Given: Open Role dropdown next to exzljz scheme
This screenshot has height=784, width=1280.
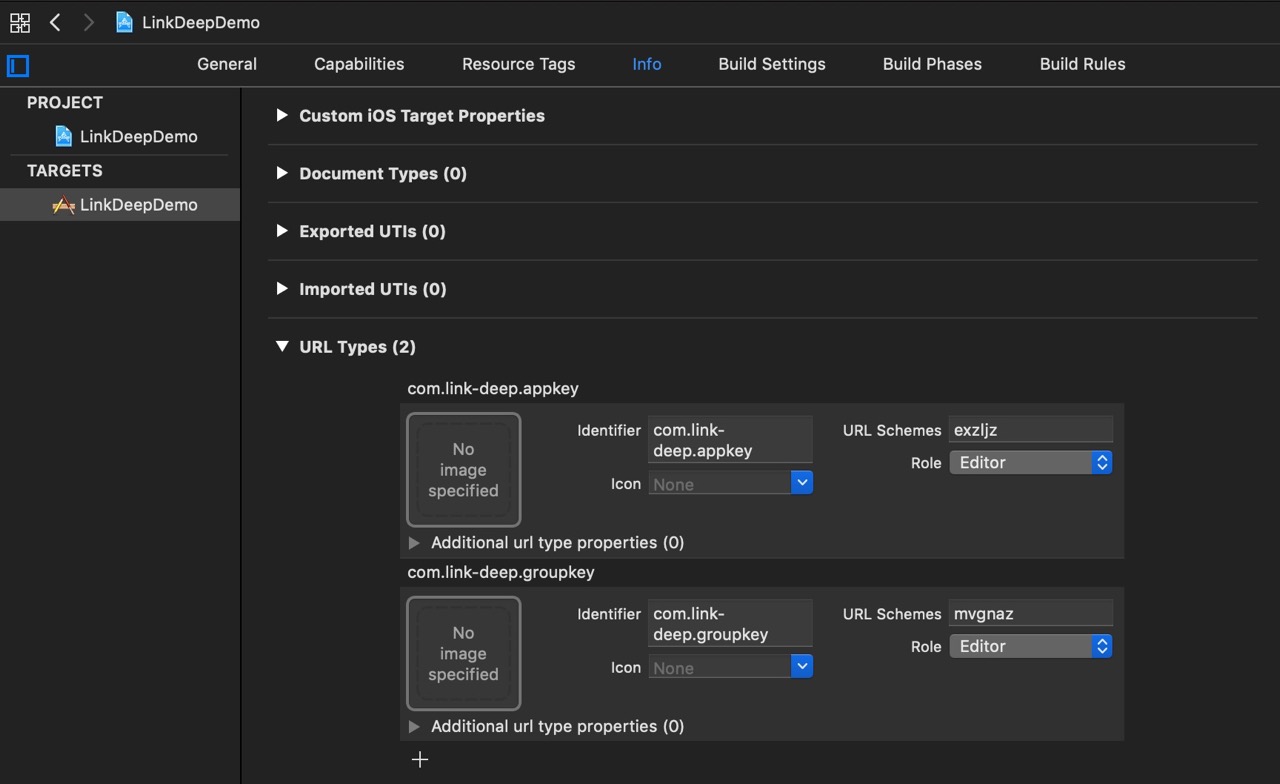Looking at the screenshot, I should coord(1031,463).
